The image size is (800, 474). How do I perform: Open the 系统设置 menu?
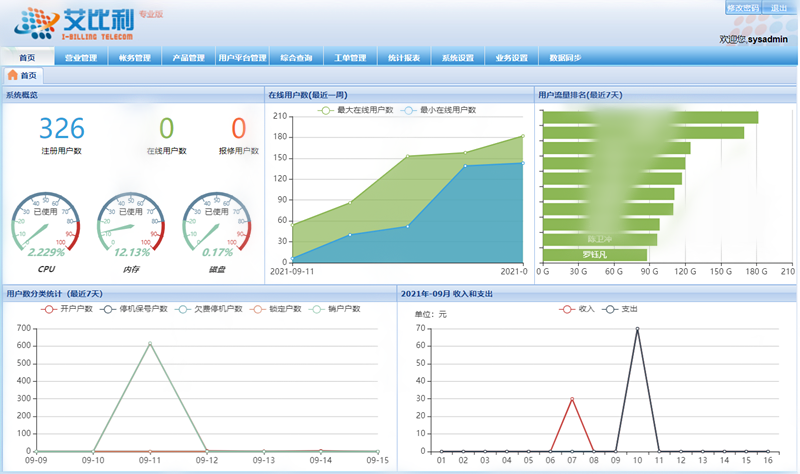click(458, 57)
